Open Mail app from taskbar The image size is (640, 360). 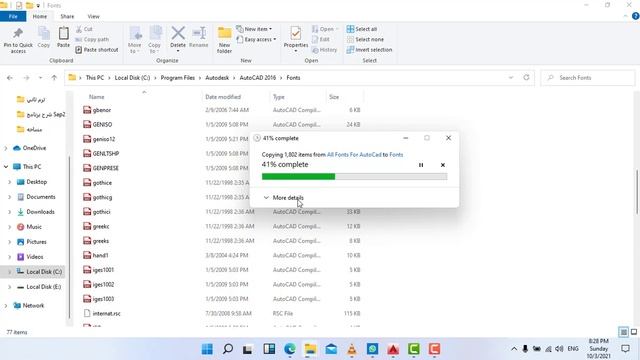click(x=331, y=349)
